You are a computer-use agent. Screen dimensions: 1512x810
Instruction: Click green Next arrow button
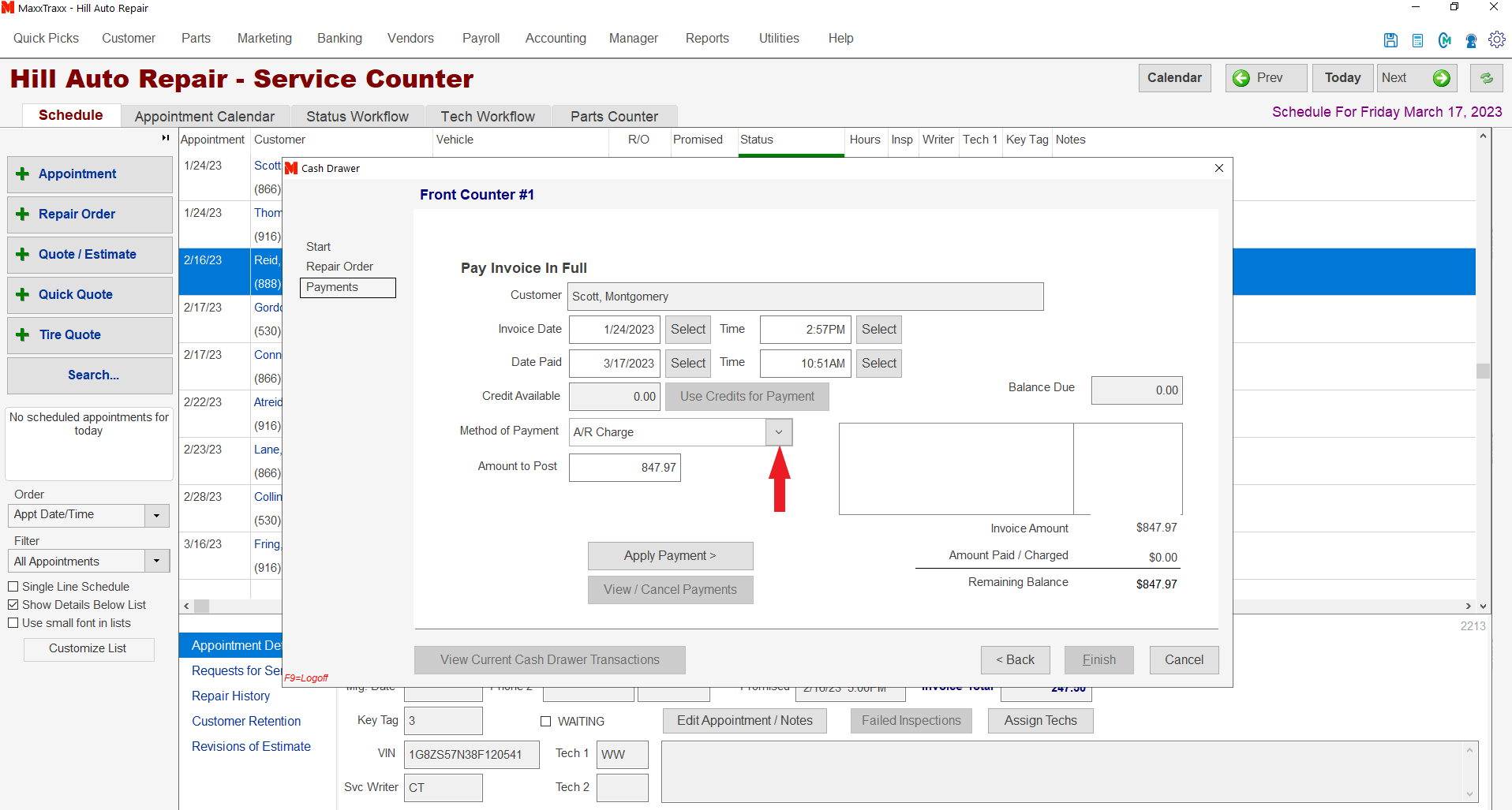click(1417, 78)
